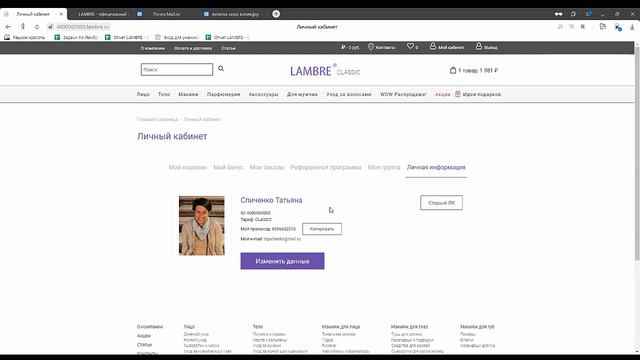640x360 pixels.
Task: Open the shopping cart bag icon
Action: [453, 70]
